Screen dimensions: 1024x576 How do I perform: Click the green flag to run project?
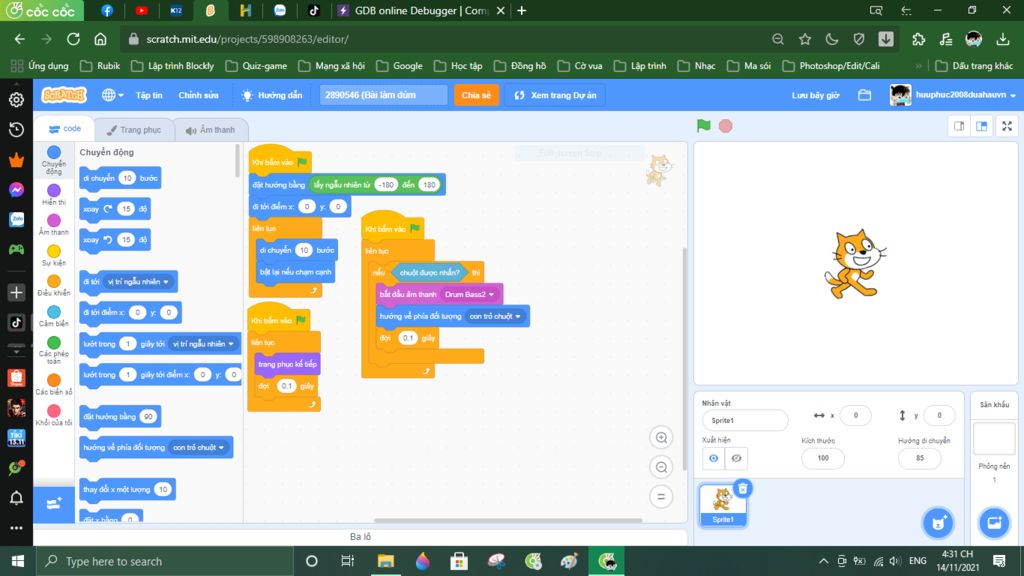click(x=704, y=126)
